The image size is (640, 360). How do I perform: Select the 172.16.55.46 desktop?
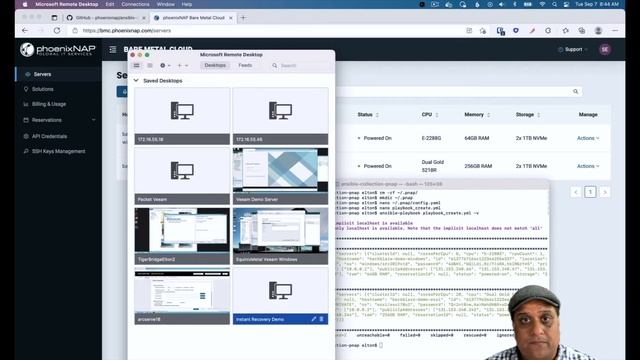click(x=280, y=116)
